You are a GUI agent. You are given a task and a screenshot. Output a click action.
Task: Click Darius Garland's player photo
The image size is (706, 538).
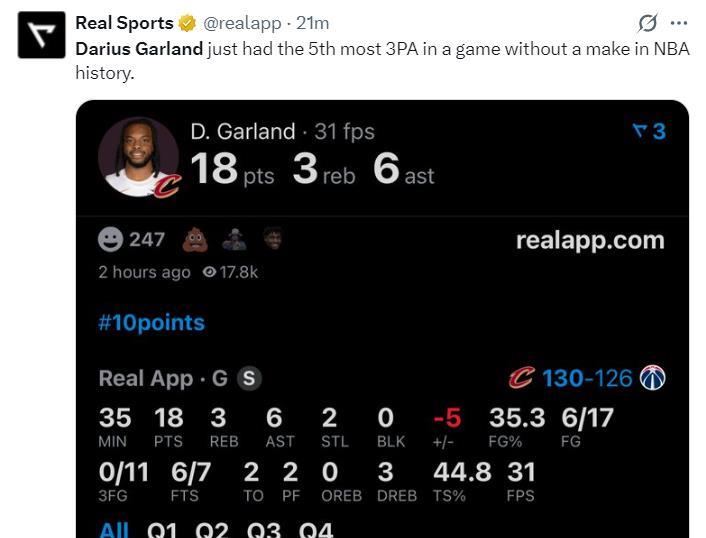click(139, 157)
